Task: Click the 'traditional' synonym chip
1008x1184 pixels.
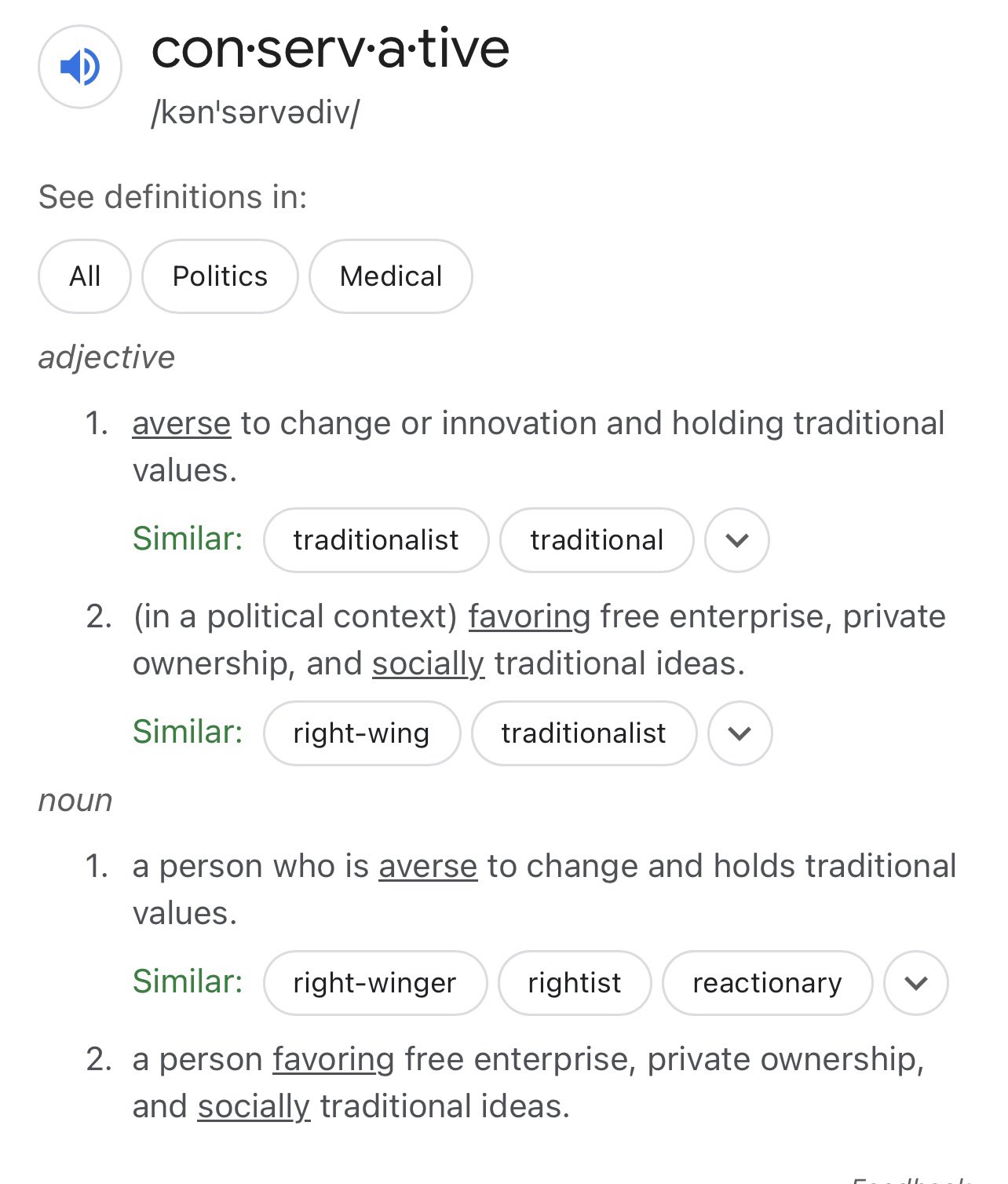Action: tap(597, 540)
